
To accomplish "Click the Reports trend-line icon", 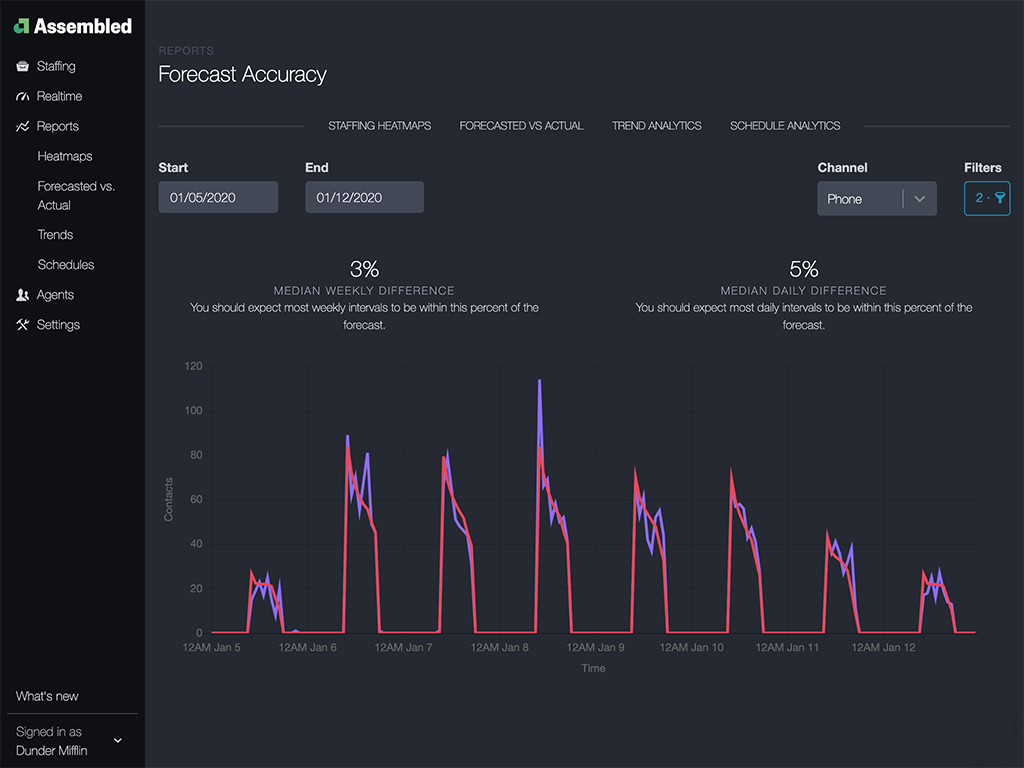I will click(22, 126).
